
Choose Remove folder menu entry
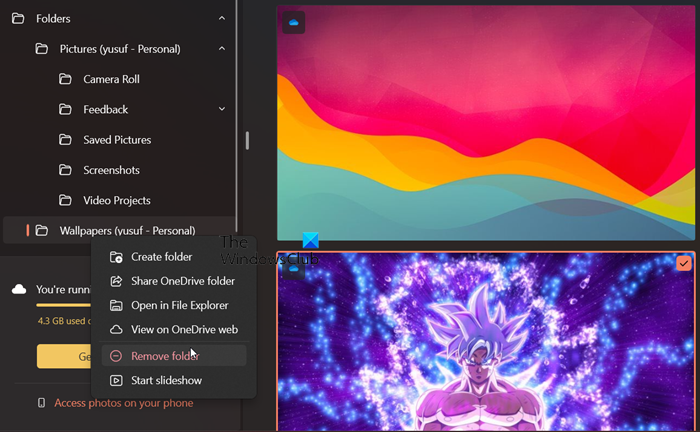(174, 356)
